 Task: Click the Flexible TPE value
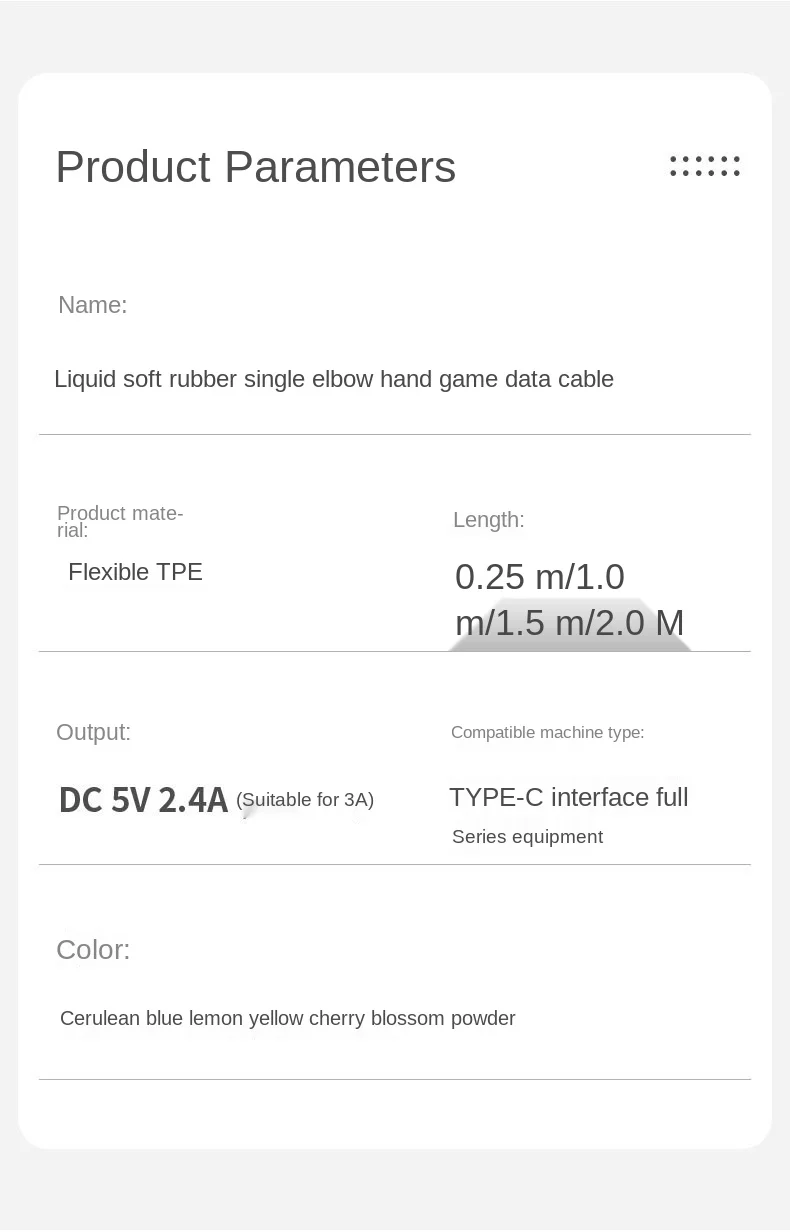click(135, 572)
